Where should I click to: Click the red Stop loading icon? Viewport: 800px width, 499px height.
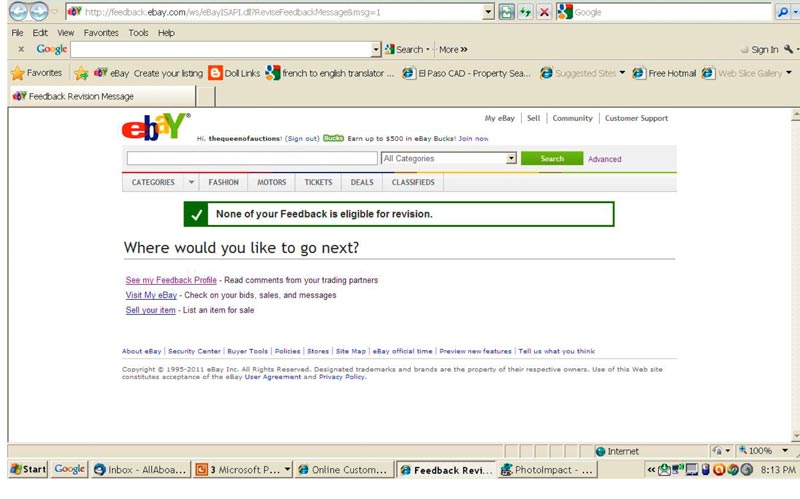tap(544, 12)
